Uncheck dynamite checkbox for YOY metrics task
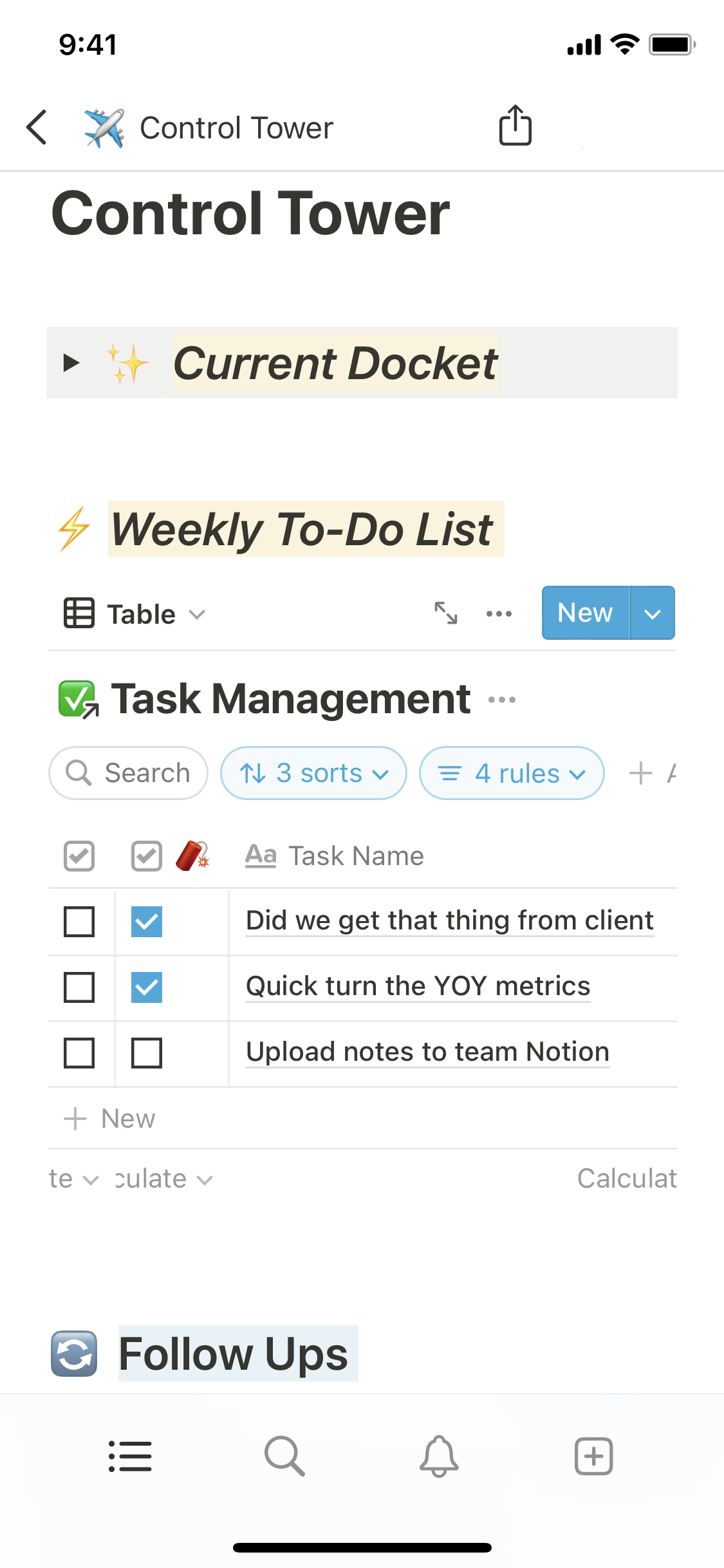 click(x=147, y=987)
